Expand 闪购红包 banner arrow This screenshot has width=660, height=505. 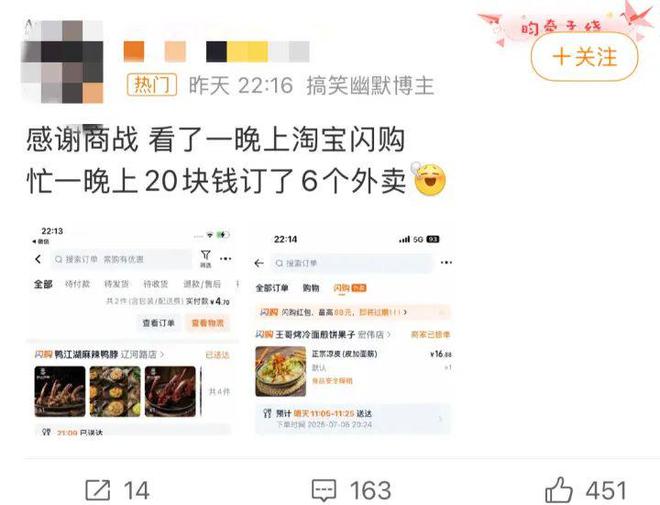(x=405, y=312)
